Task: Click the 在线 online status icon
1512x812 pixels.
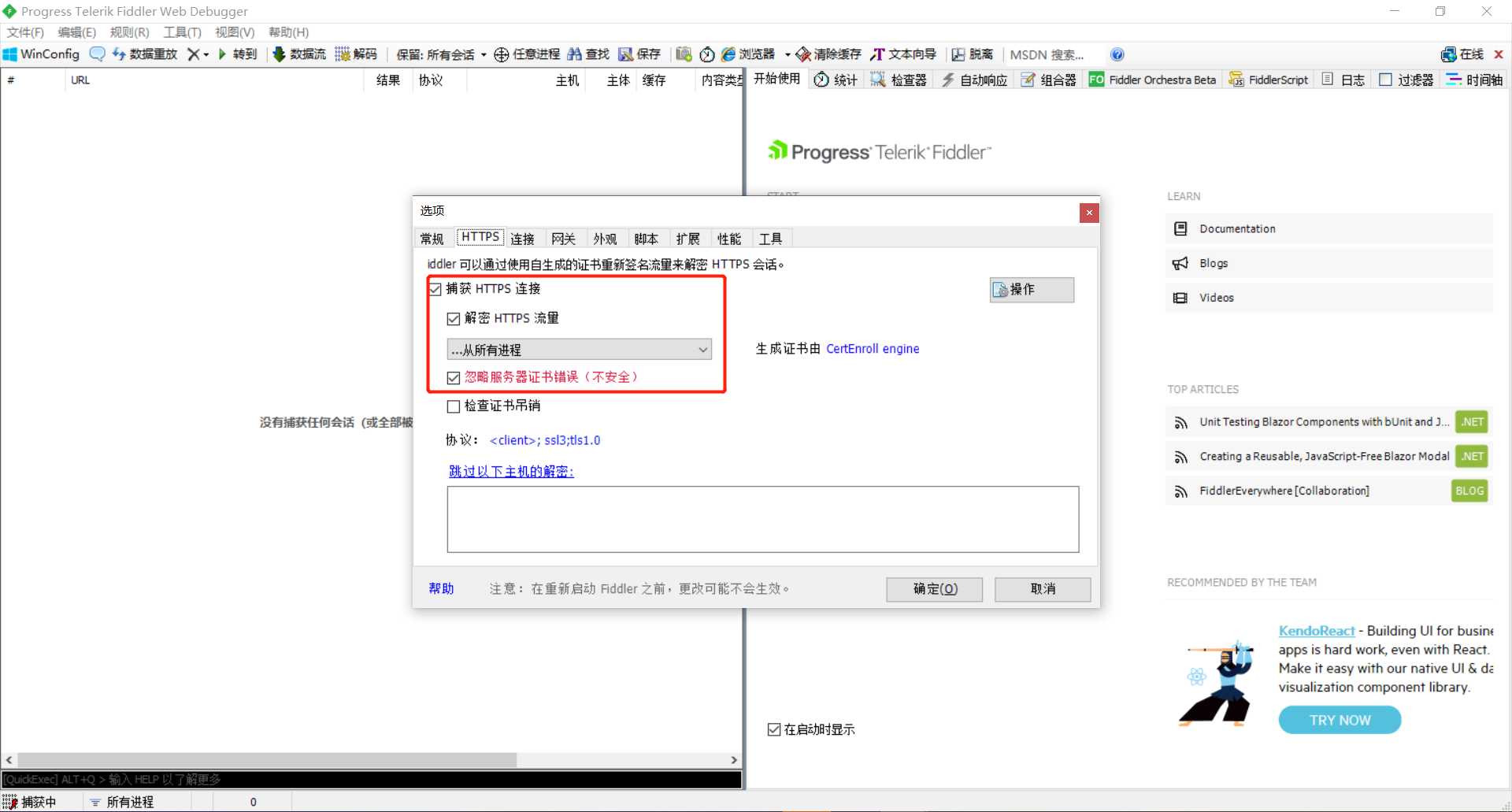Action: point(1448,54)
